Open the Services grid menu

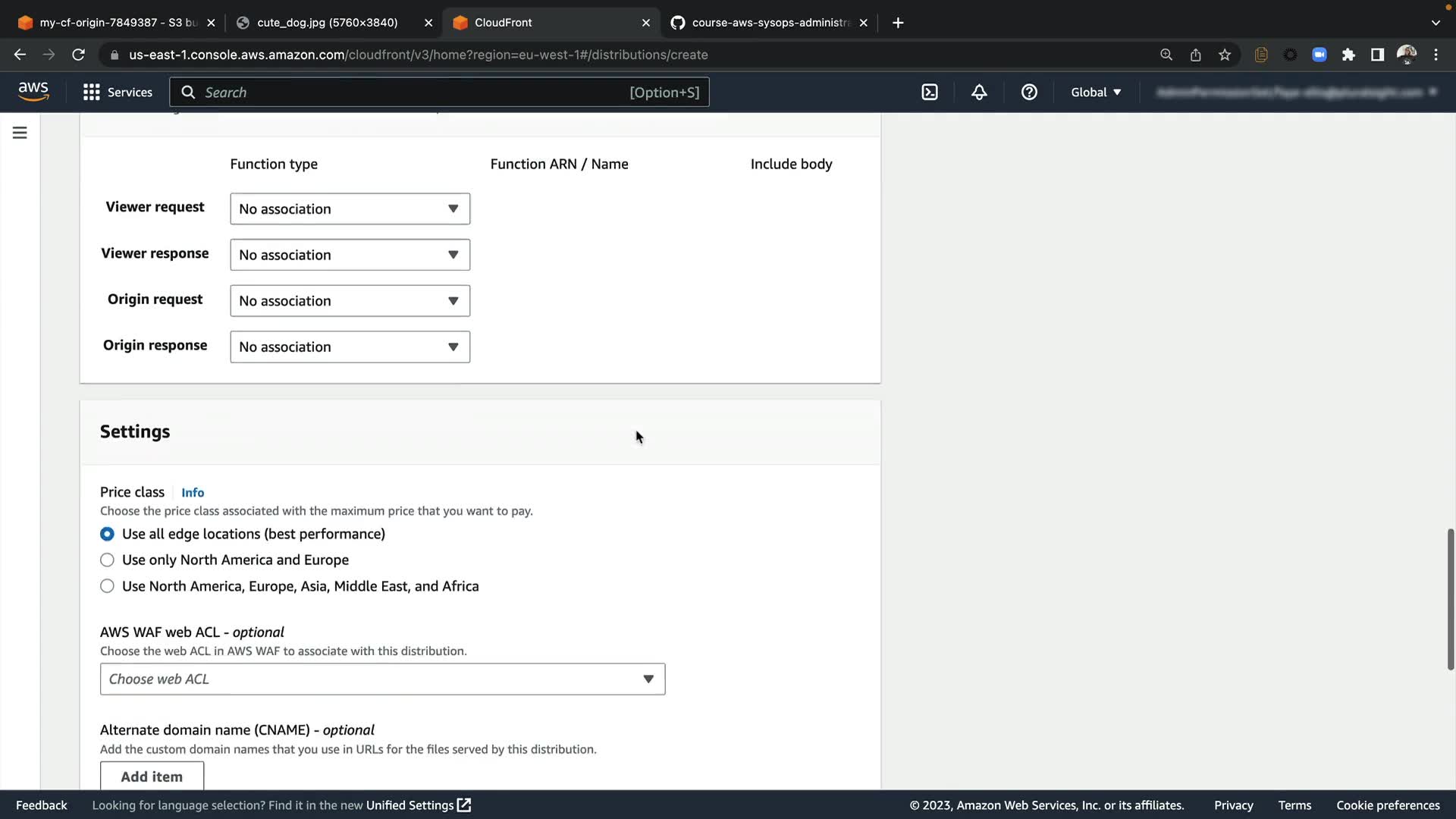(118, 92)
